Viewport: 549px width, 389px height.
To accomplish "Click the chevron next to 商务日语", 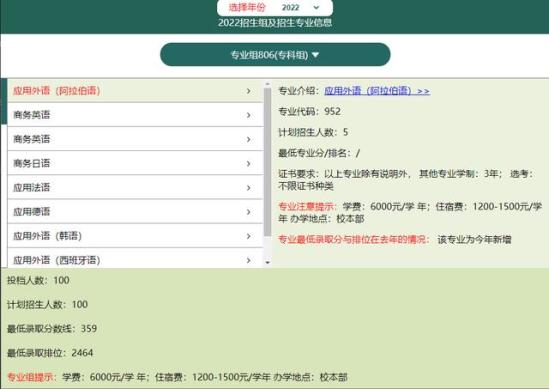I will coord(249,164).
